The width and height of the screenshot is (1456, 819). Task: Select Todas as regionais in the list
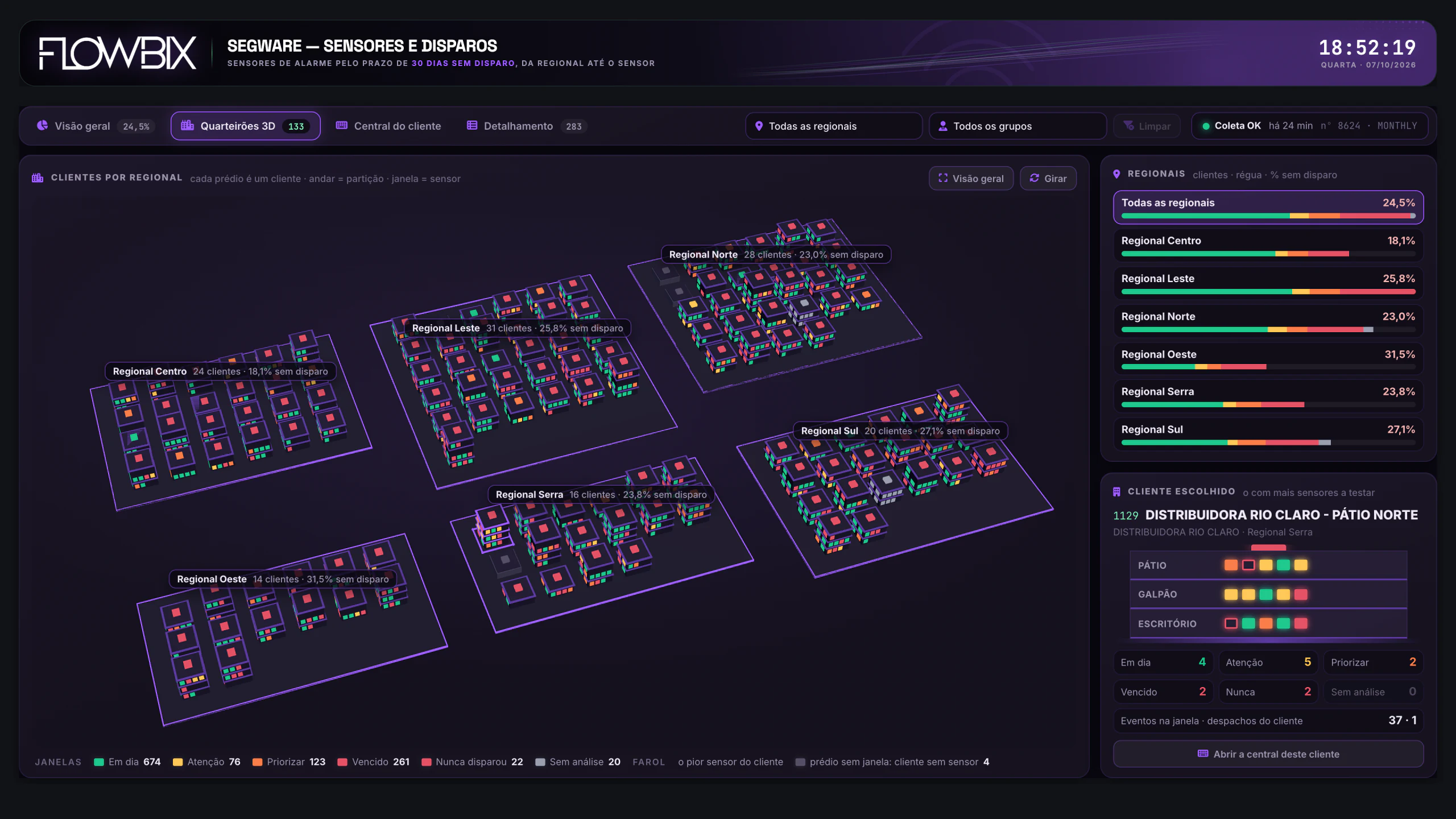coord(1268,207)
